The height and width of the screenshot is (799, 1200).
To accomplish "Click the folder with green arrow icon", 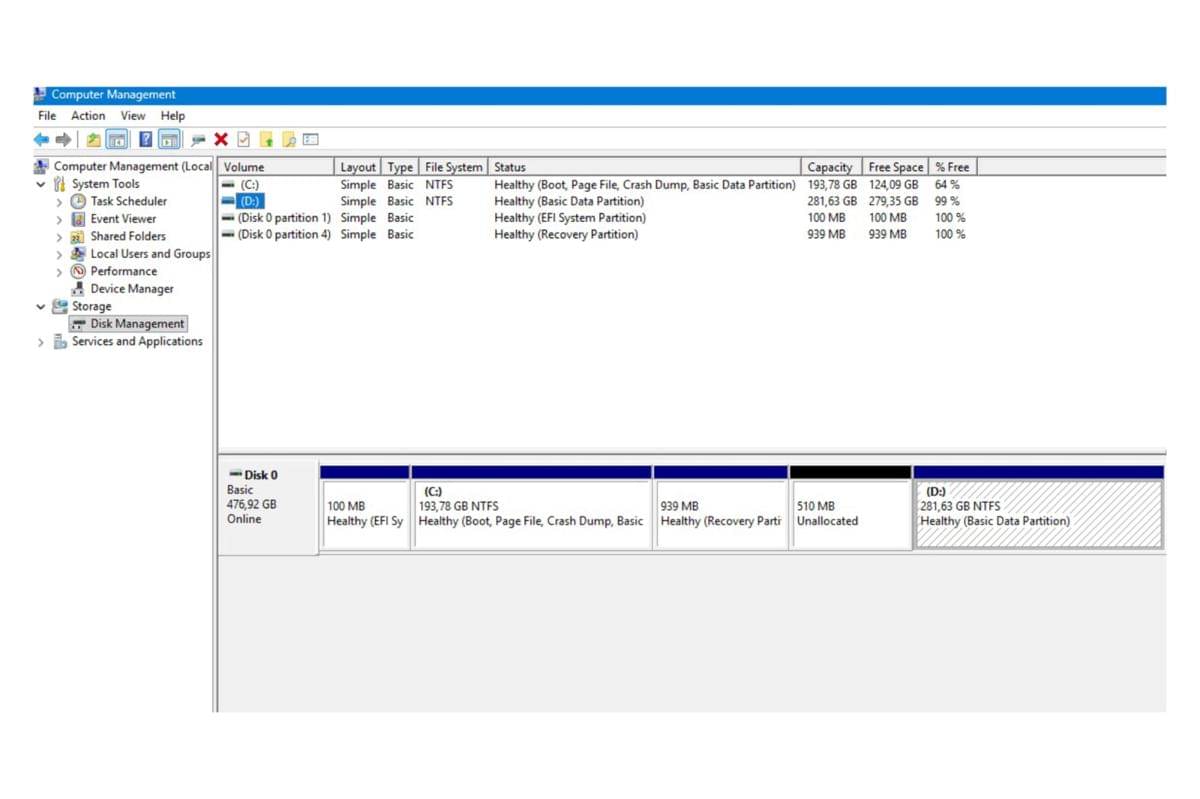I will pyautogui.click(x=267, y=140).
